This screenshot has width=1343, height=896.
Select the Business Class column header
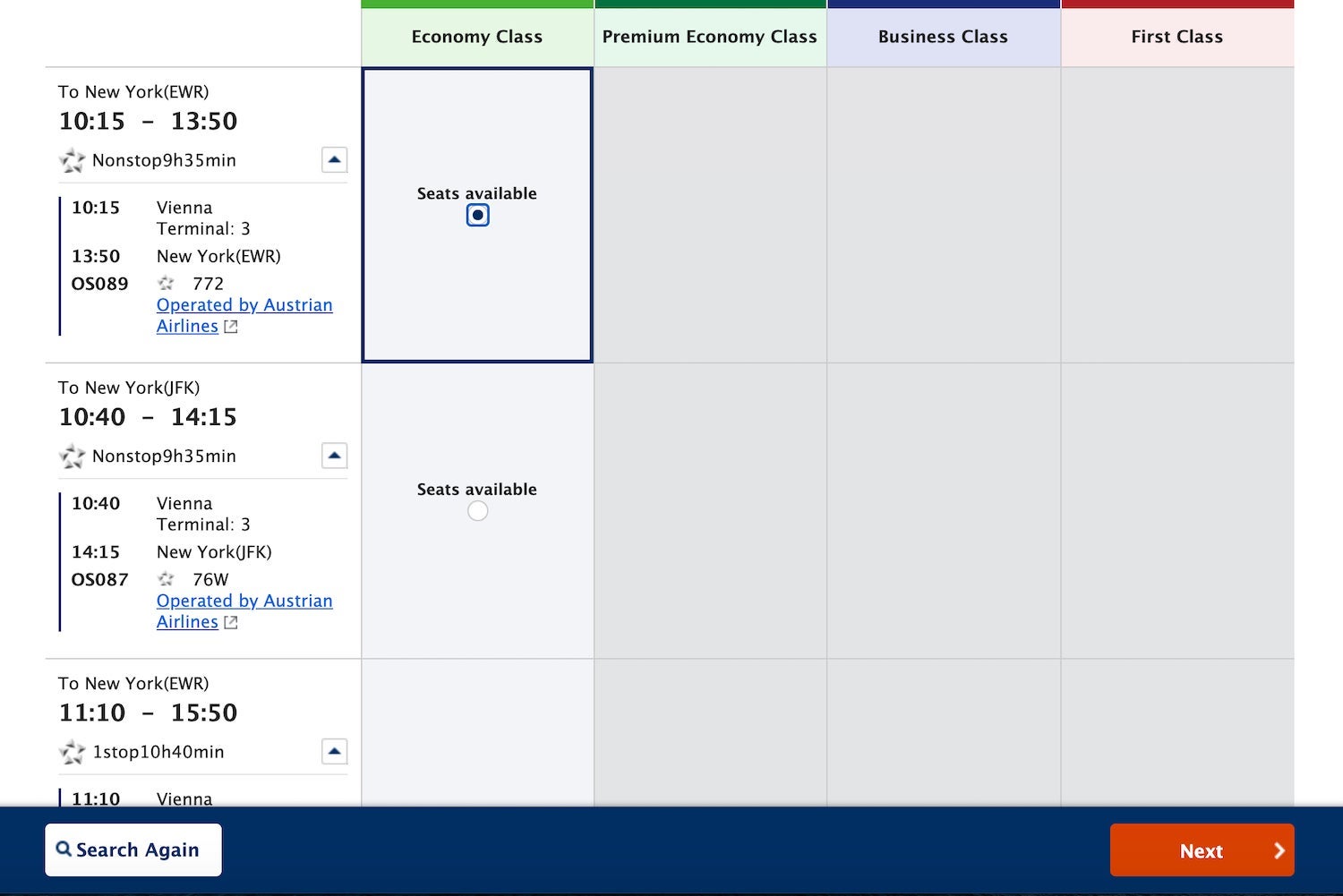click(x=943, y=37)
